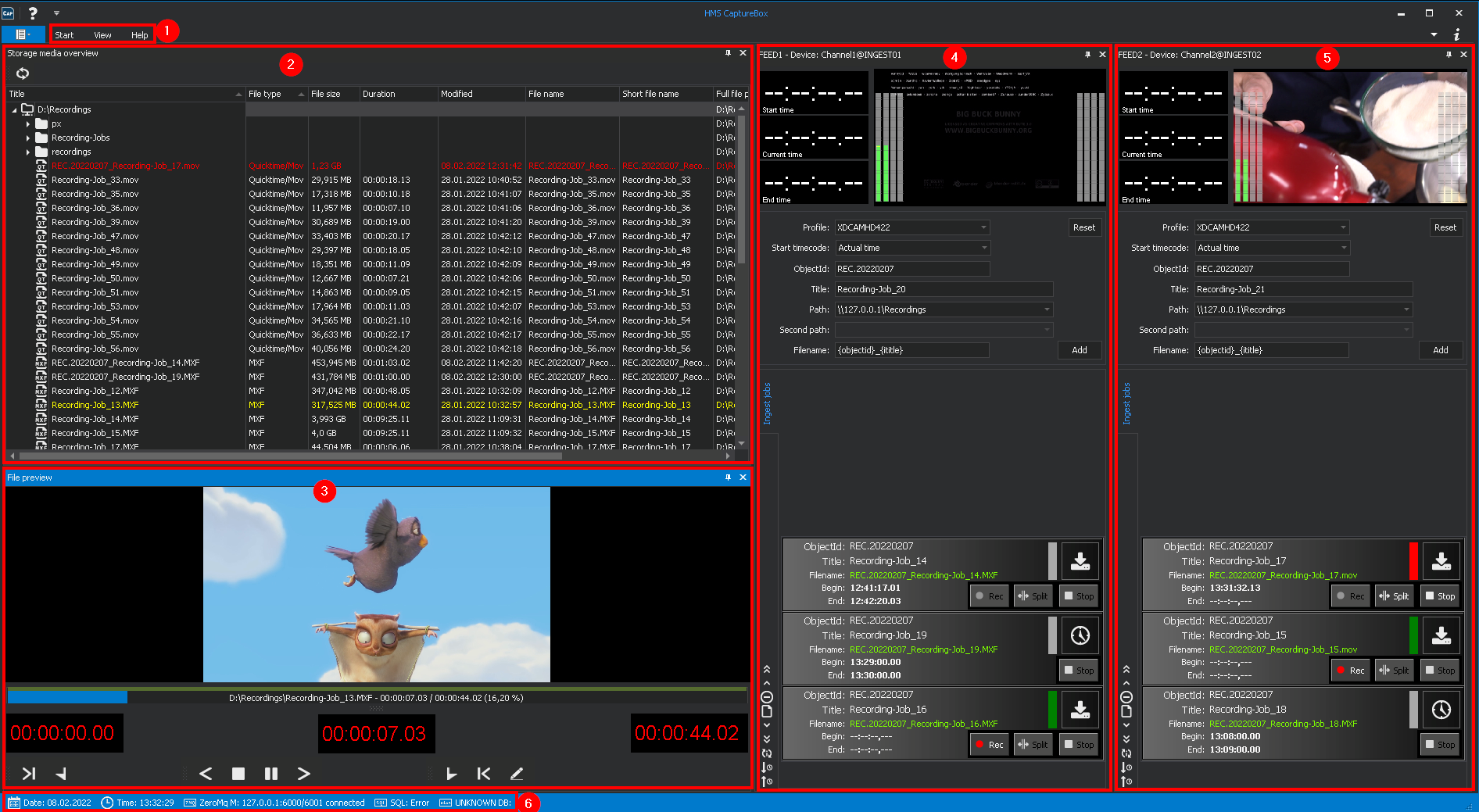Viewport: 1479px width, 812px height.
Task: Stop Recording-Job_19 job
Action: (x=1079, y=671)
